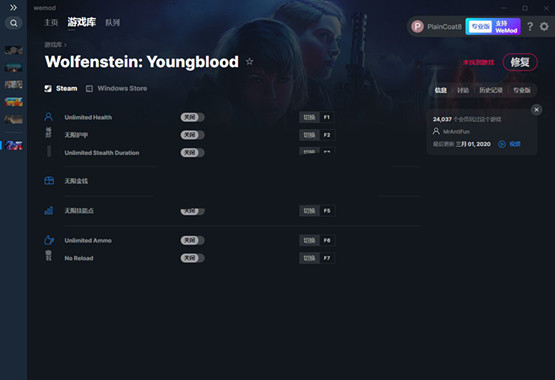Viewport: 555px width, 380px height.
Task: Open the search icon in sidebar
Action: [13, 23]
